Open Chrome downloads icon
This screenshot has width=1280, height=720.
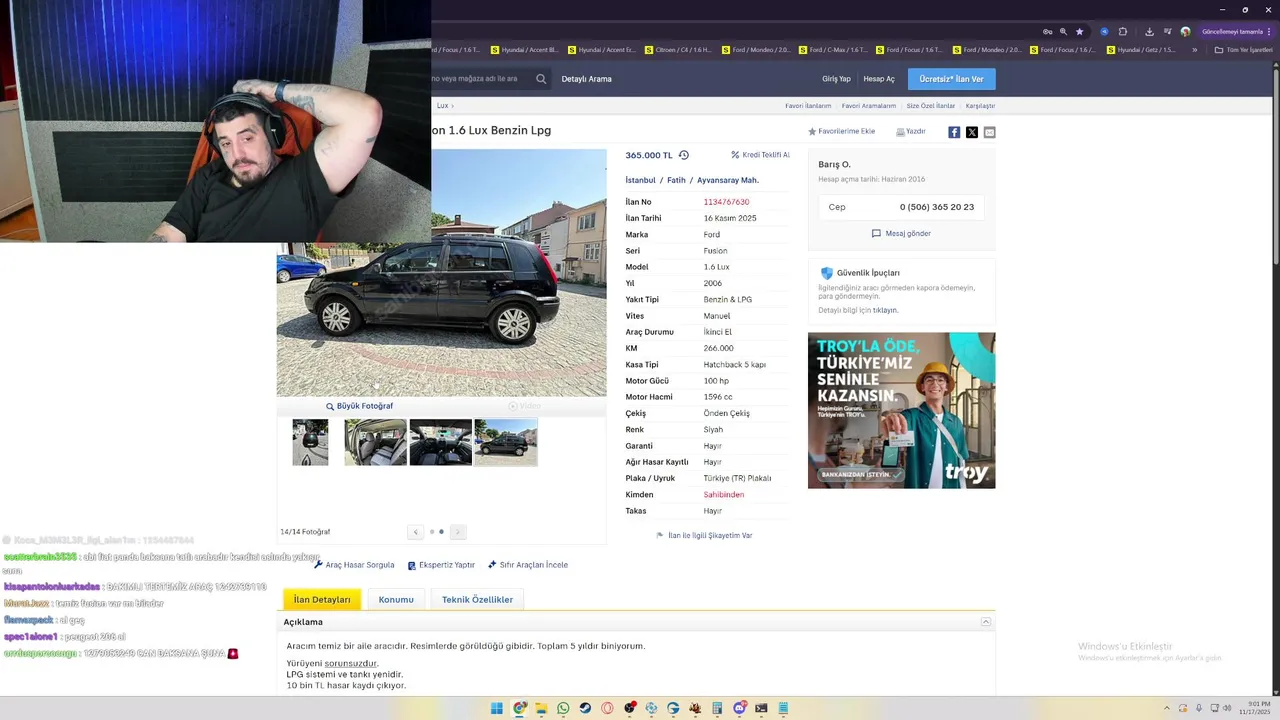click(1149, 31)
